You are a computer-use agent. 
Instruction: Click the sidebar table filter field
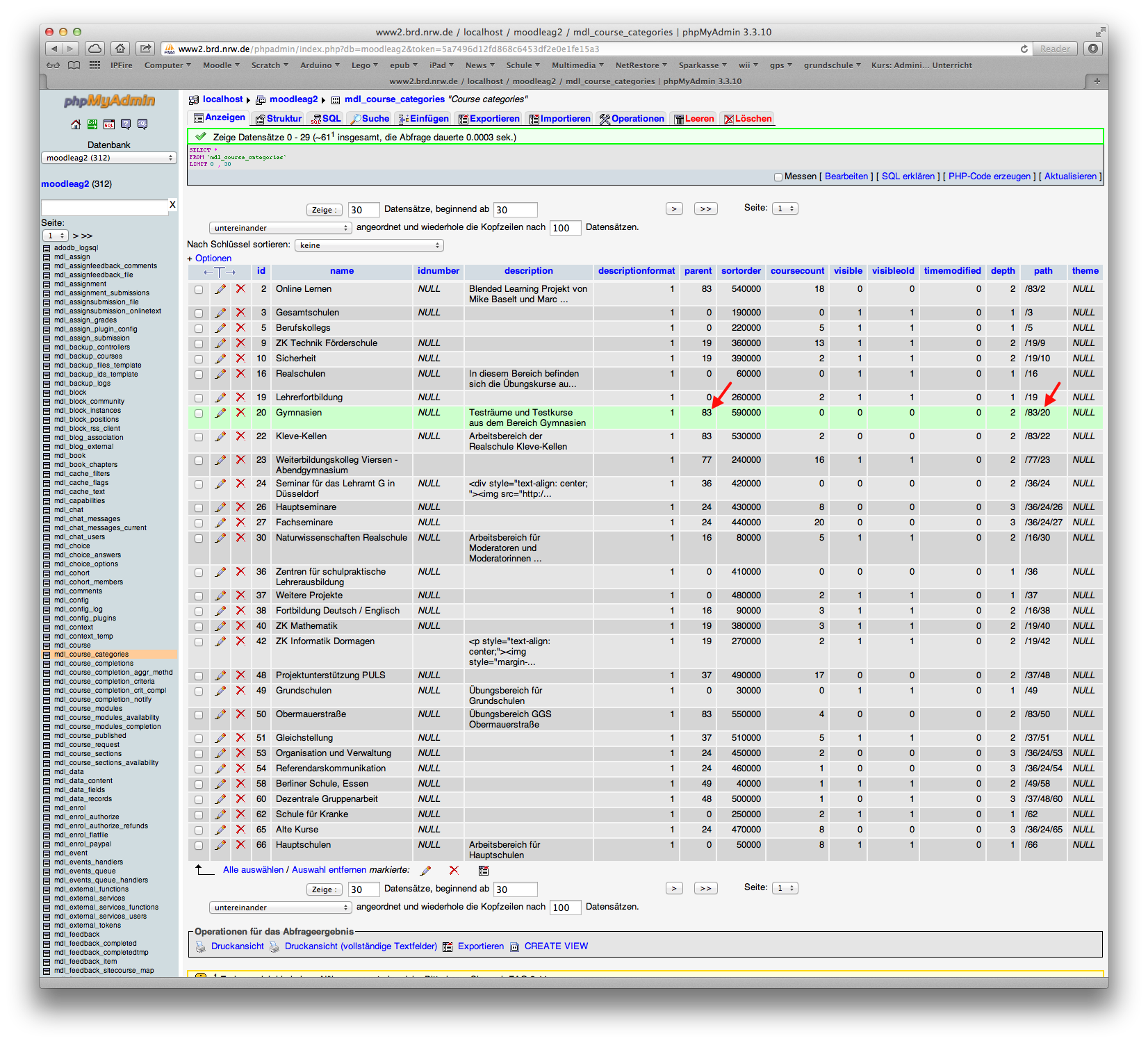(x=104, y=207)
